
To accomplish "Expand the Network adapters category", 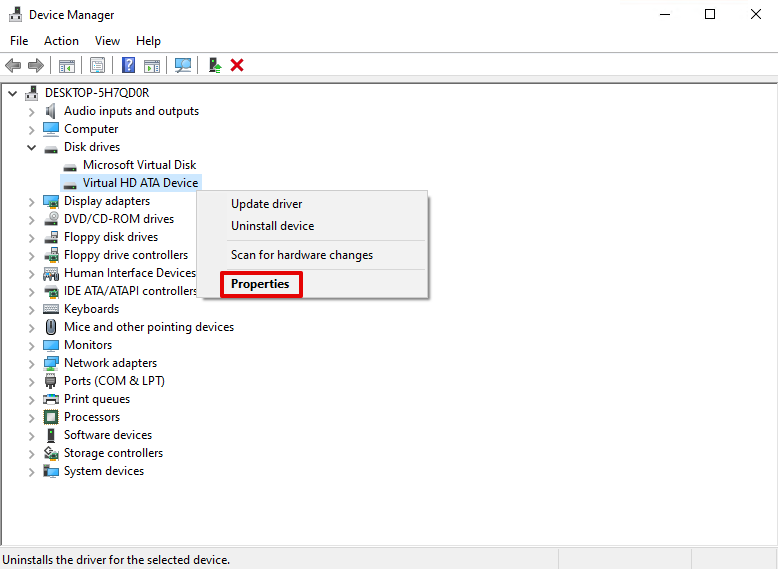I will pos(31,363).
